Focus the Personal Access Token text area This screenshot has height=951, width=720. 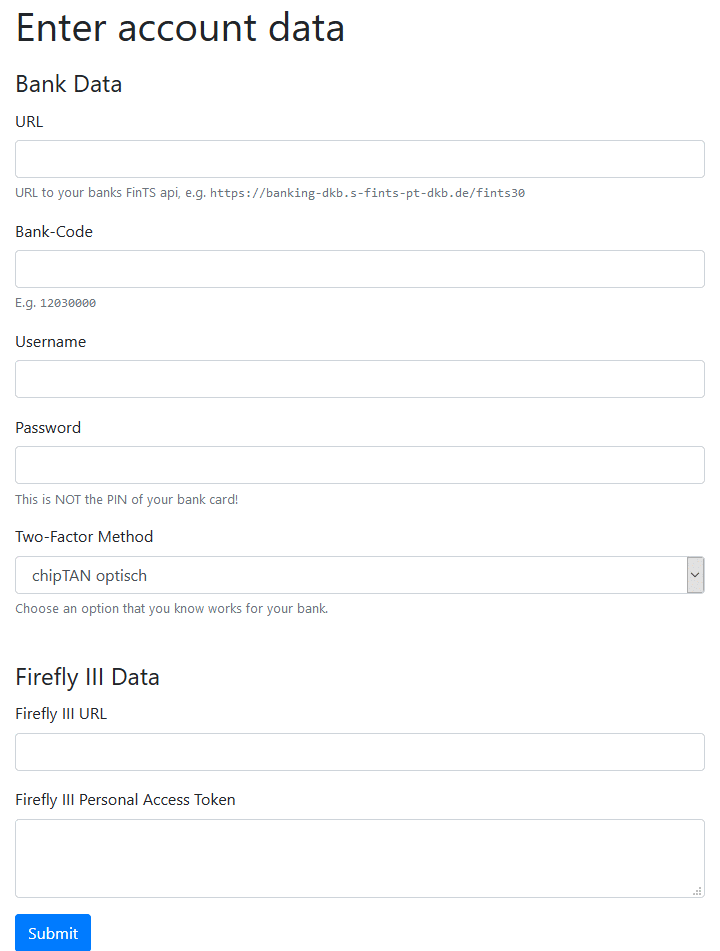tap(360, 858)
